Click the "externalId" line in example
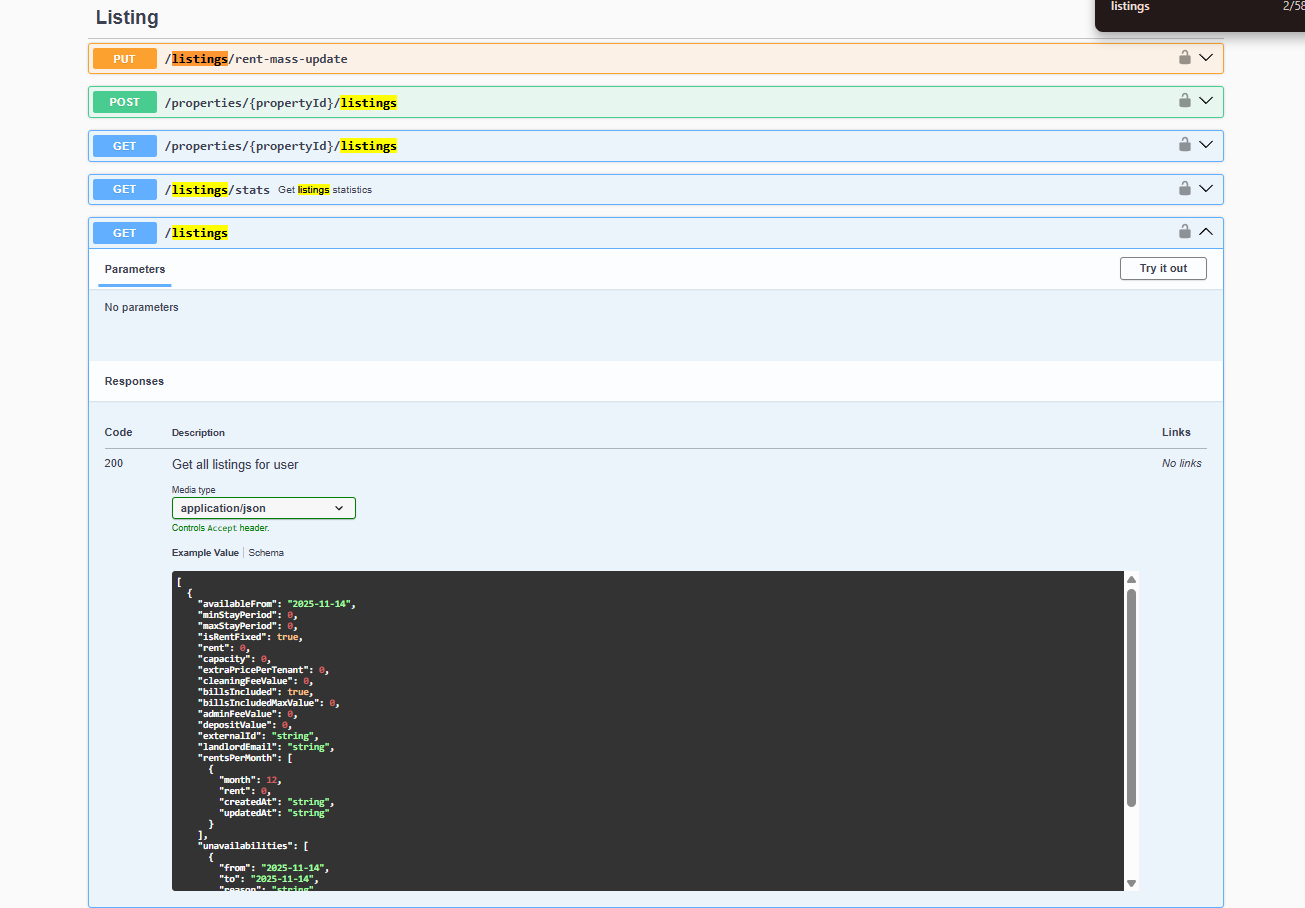This screenshot has height=908, width=1305. (x=258, y=736)
